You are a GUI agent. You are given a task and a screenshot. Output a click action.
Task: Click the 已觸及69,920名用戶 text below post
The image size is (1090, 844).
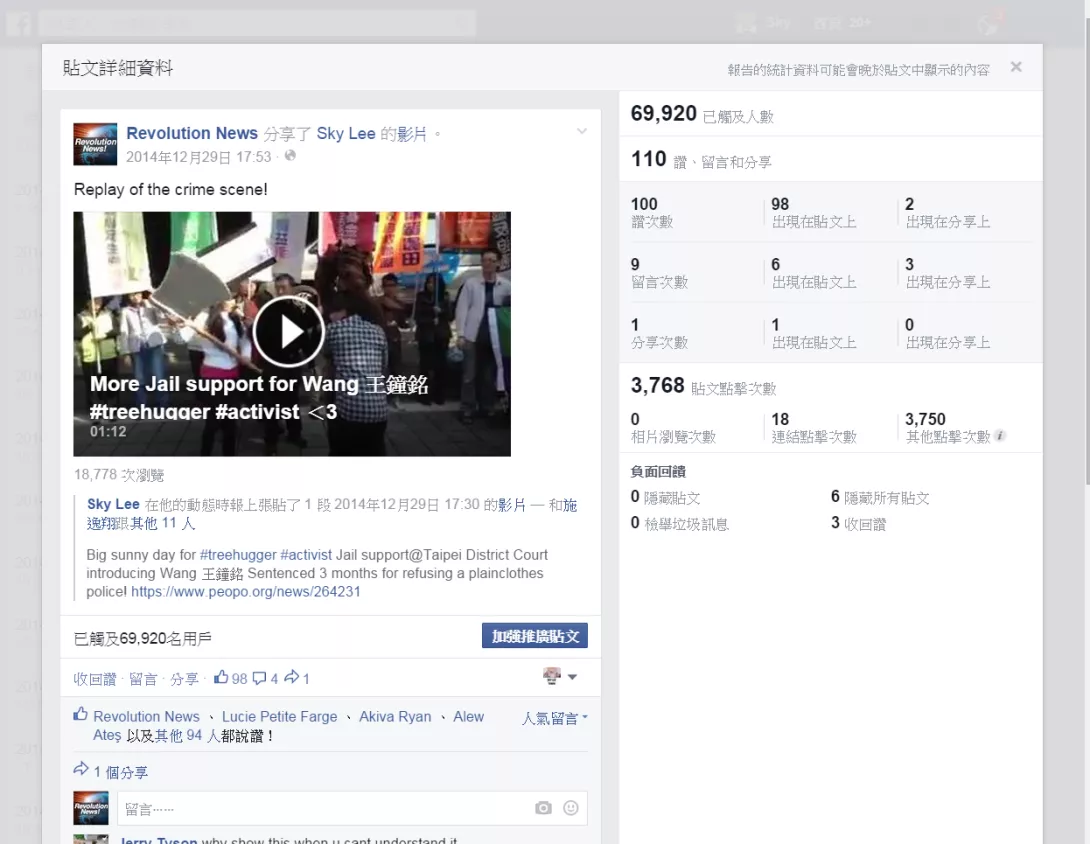143,639
